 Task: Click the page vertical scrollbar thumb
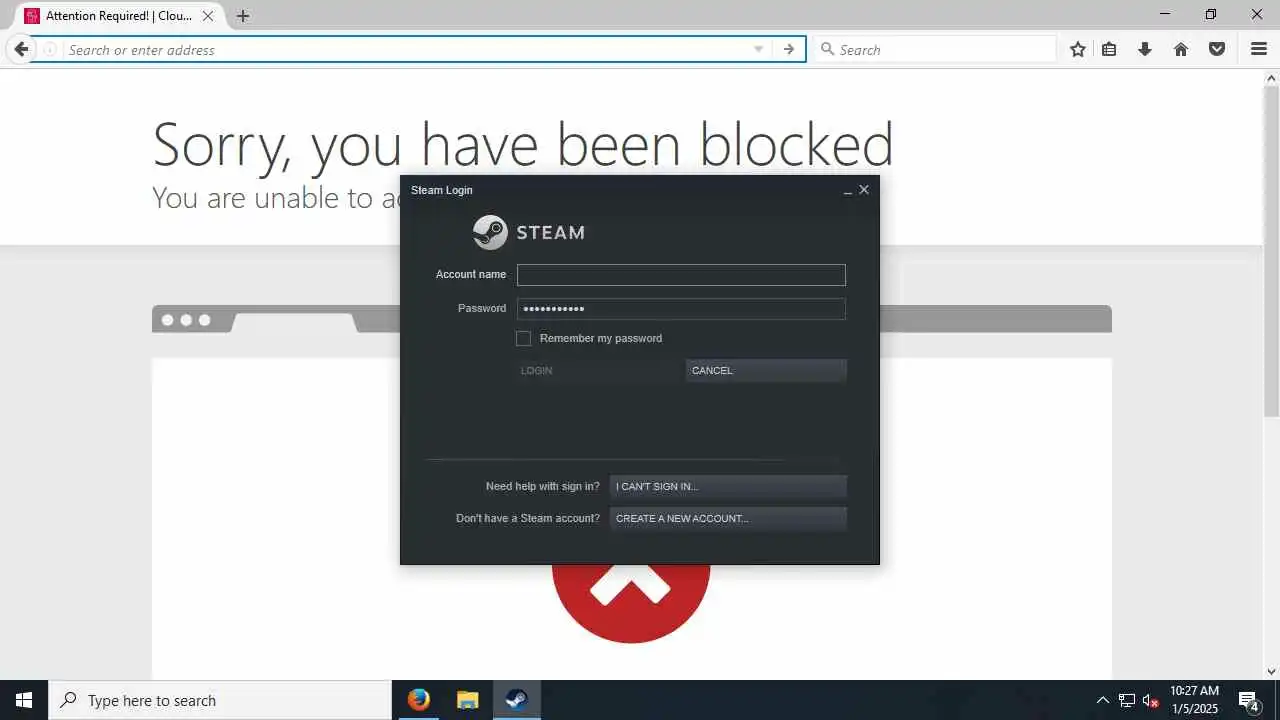[1271, 250]
